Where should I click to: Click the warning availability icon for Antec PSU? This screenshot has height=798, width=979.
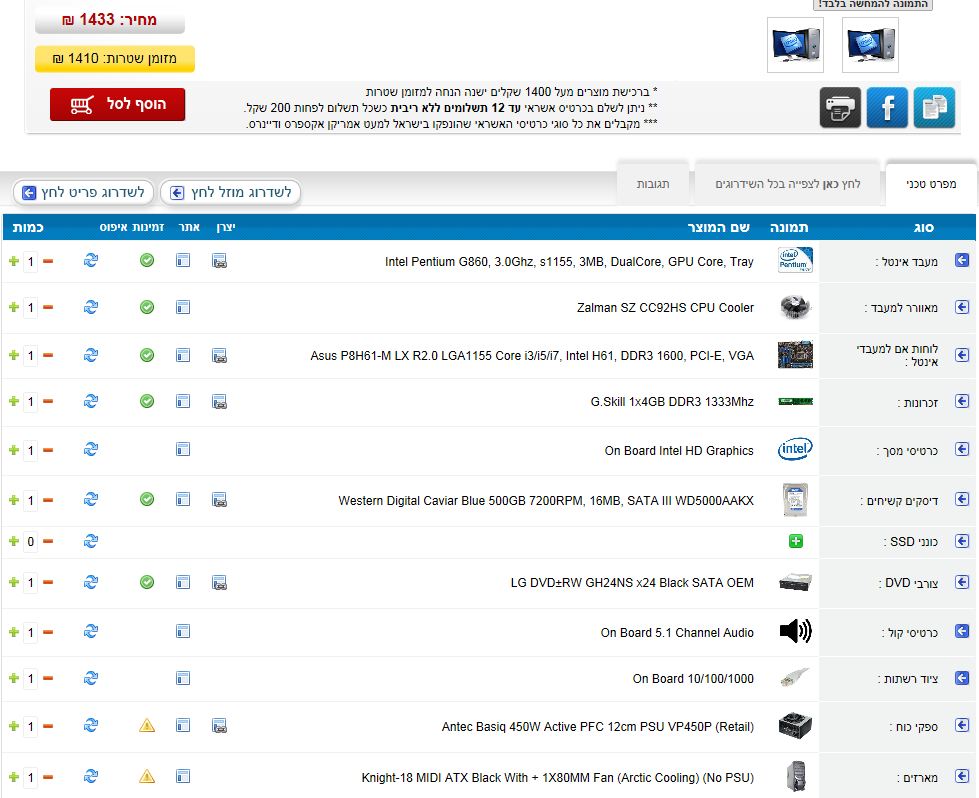click(x=147, y=726)
